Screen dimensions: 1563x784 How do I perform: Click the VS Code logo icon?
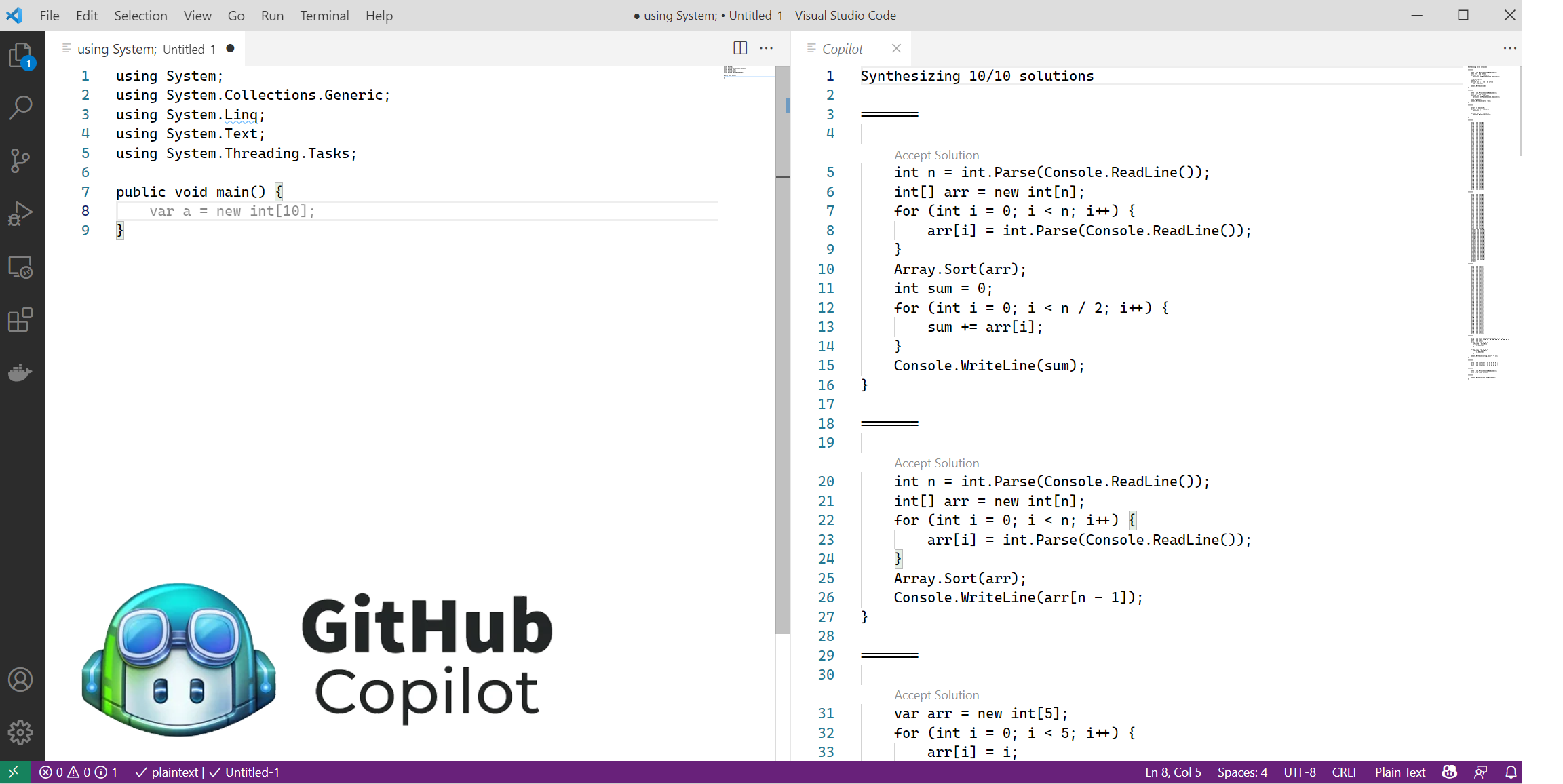click(x=14, y=15)
